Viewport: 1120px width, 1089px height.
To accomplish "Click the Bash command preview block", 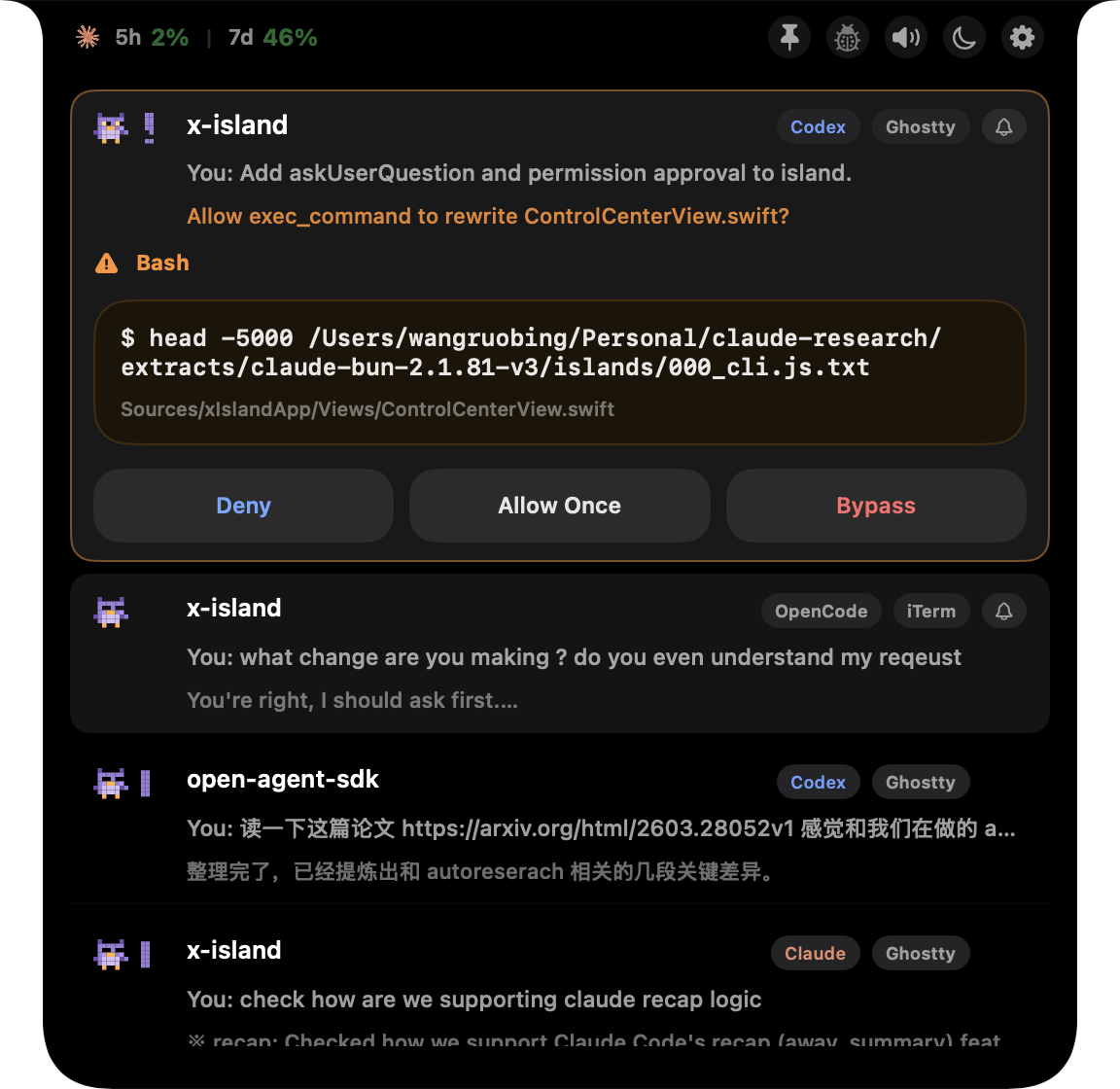I will pos(559,372).
